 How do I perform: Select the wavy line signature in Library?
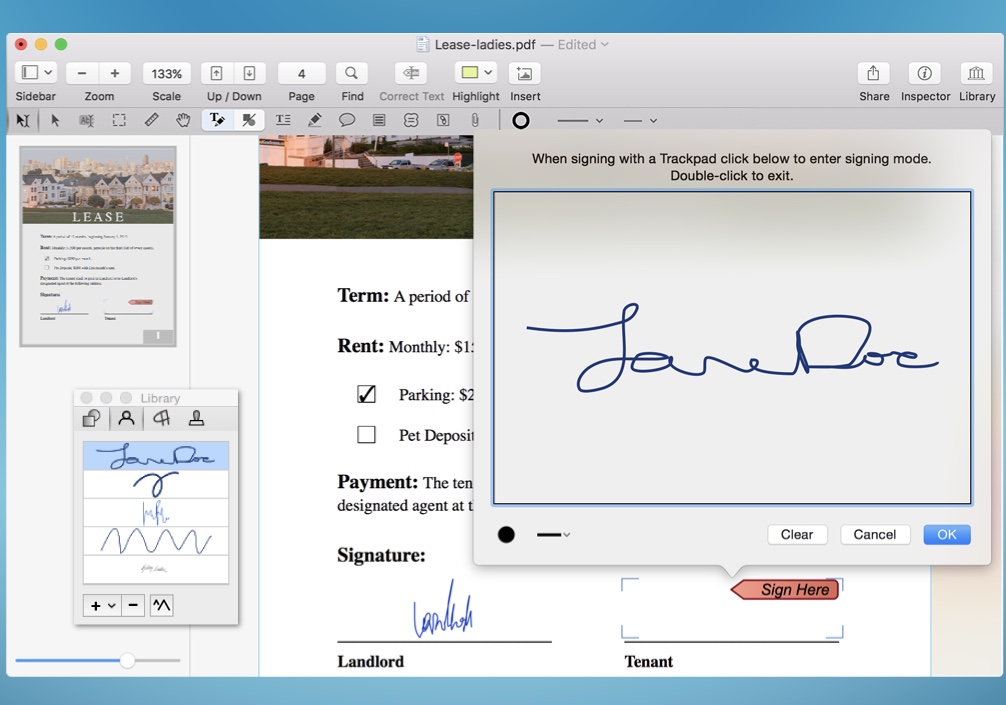[x=156, y=541]
